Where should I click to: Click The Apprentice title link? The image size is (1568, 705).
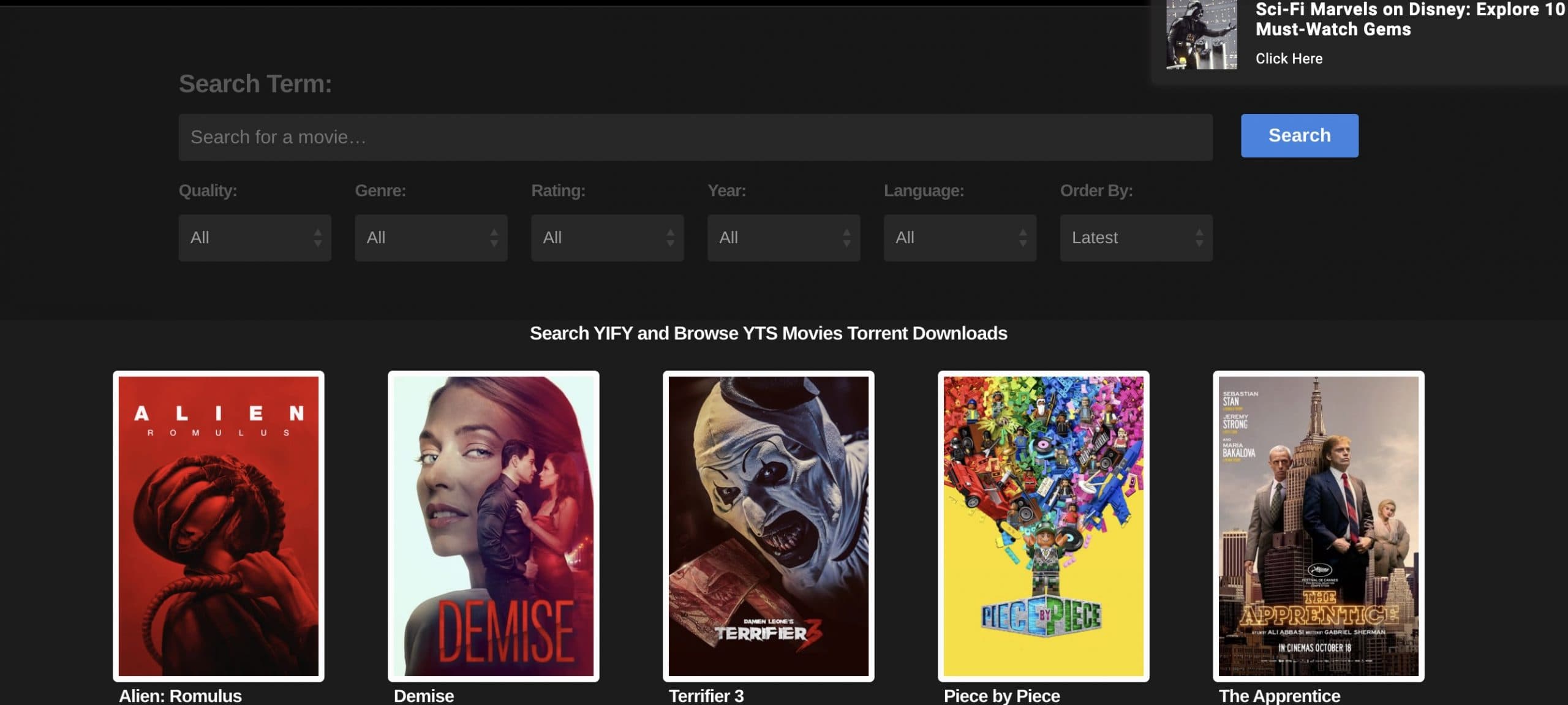tap(1280, 696)
